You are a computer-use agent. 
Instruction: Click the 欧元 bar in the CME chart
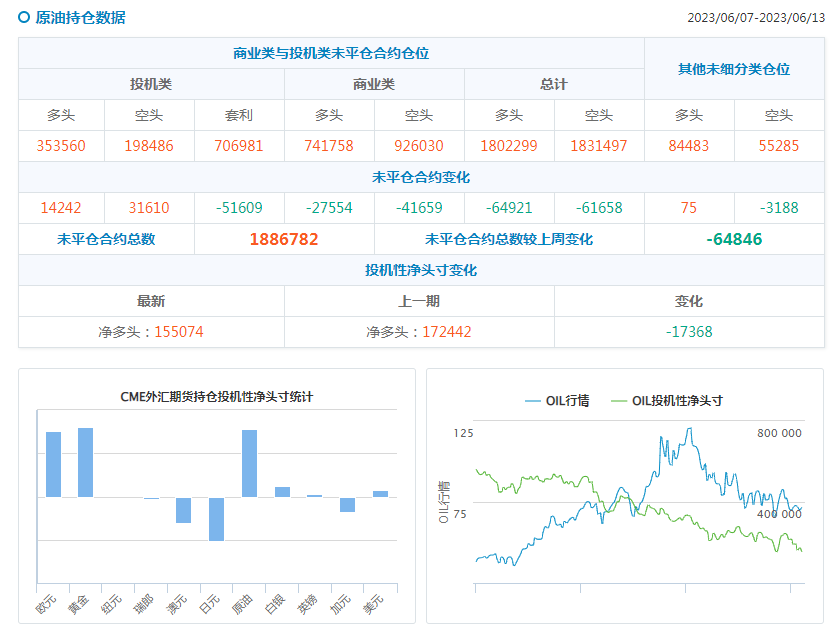[x=54, y=464]
